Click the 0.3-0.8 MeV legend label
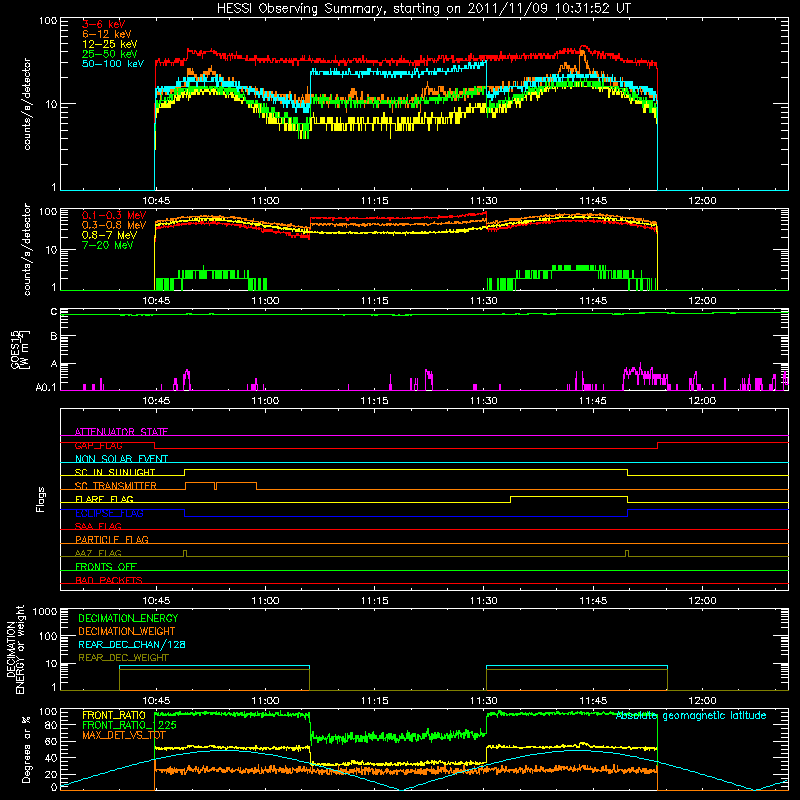Viewport: 800px width, 800px height. point(114,225)
